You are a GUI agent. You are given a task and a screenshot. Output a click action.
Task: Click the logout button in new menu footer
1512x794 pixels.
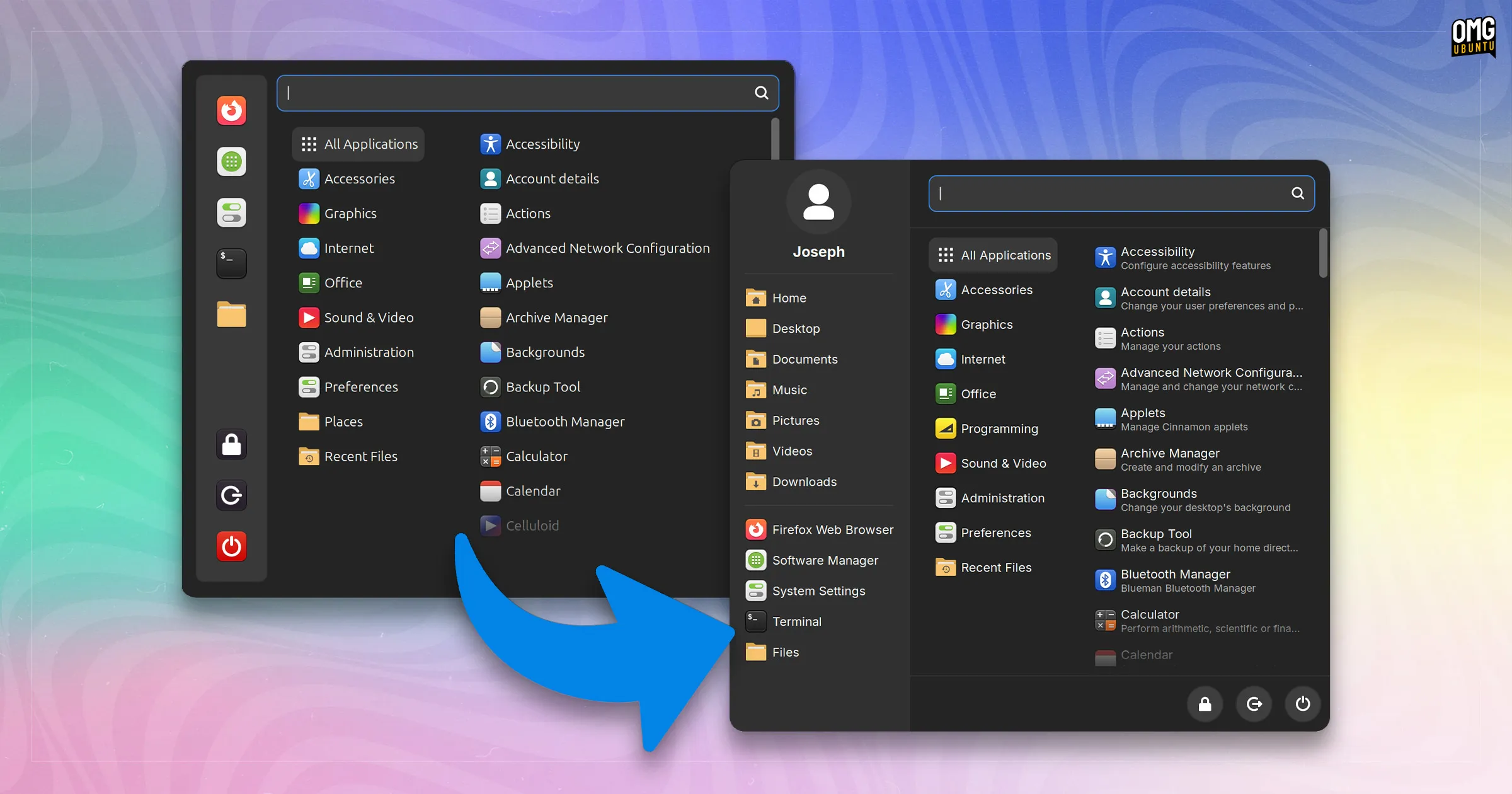(1254, 704)
